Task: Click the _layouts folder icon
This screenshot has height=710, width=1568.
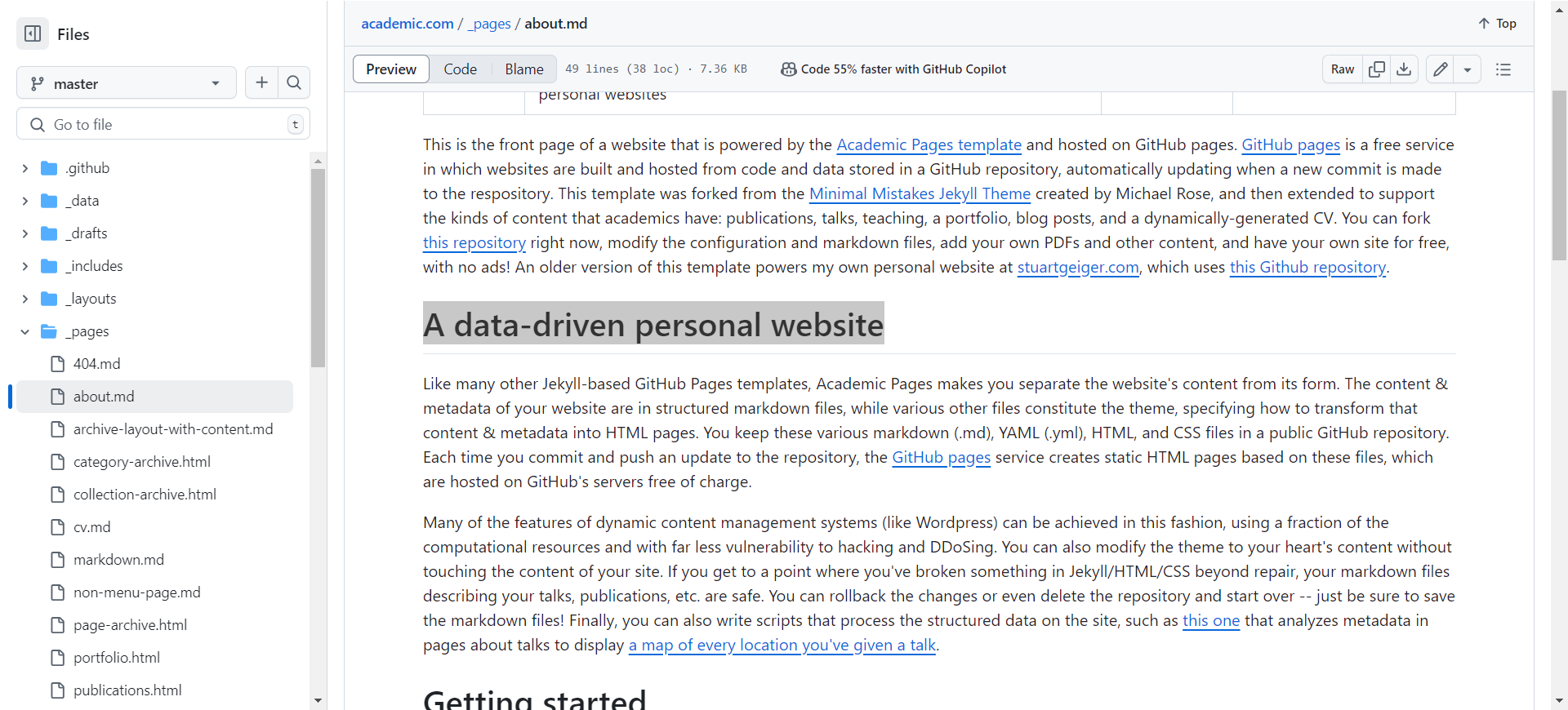Action: [49, 299]
